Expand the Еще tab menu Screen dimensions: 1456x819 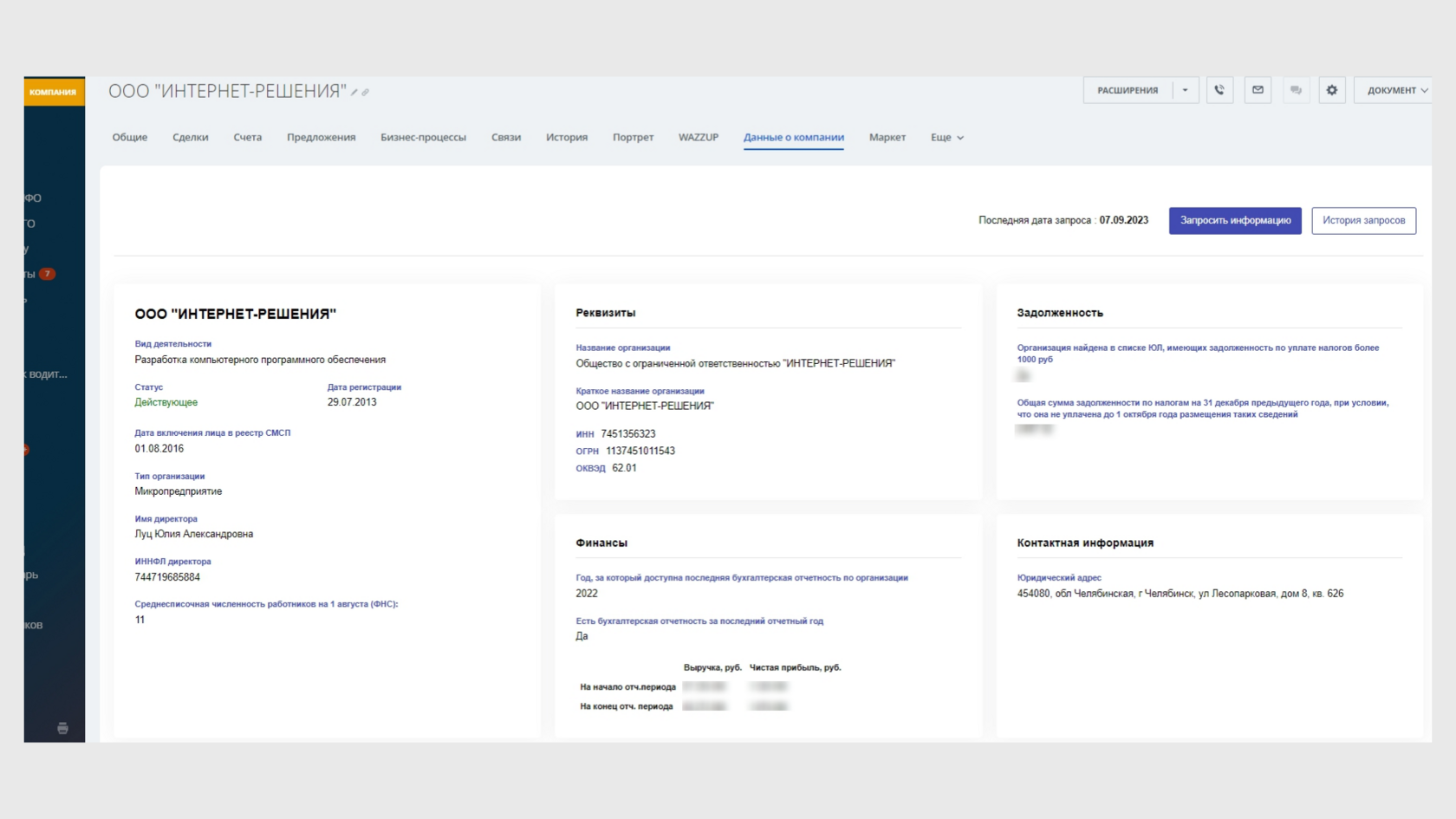pyautogui.click(x=946, y=138)
